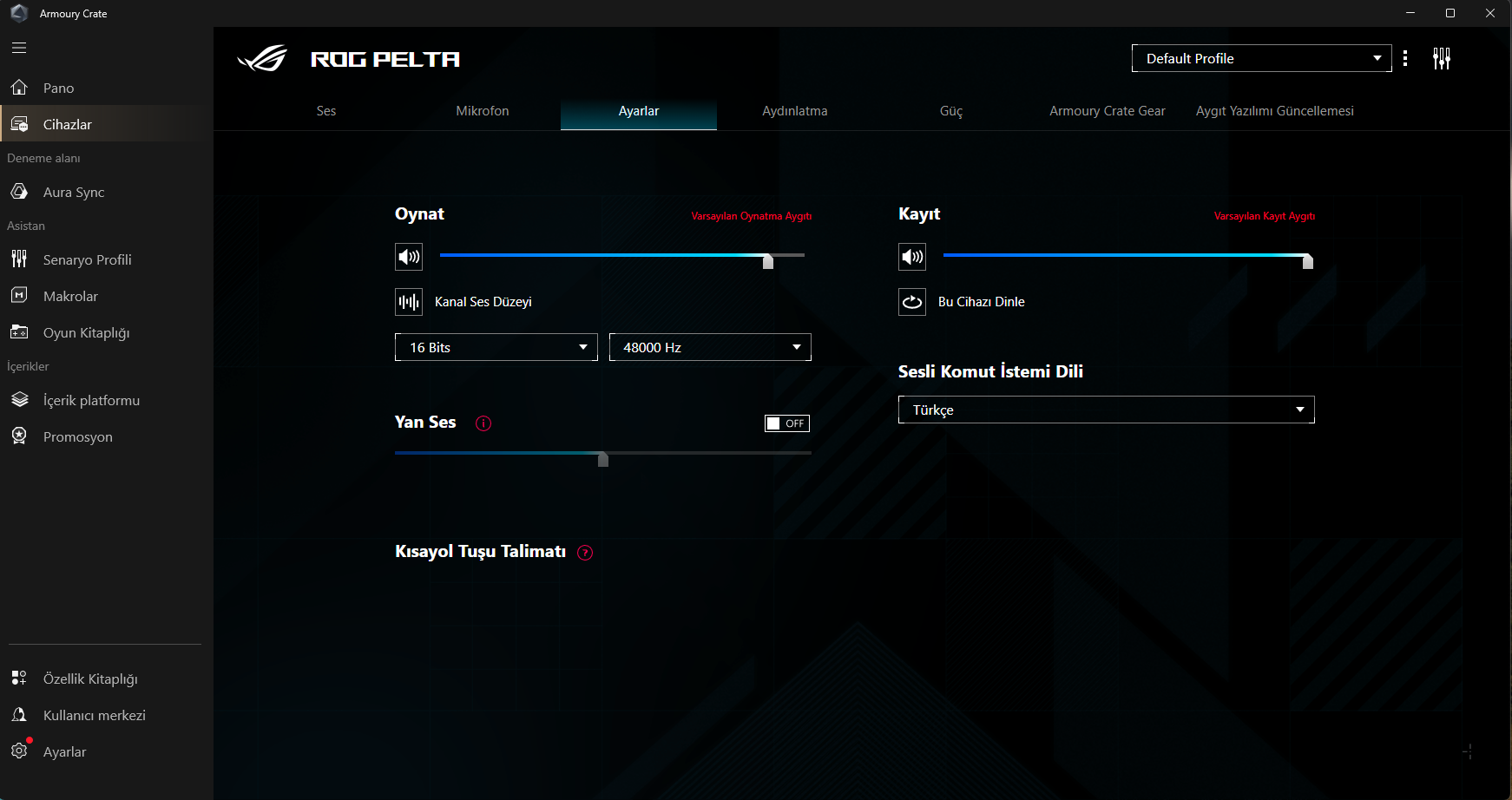This screenshot has width=1512, height=800.
Task: Click the İçerik platformu label
Action: [92, 400]
